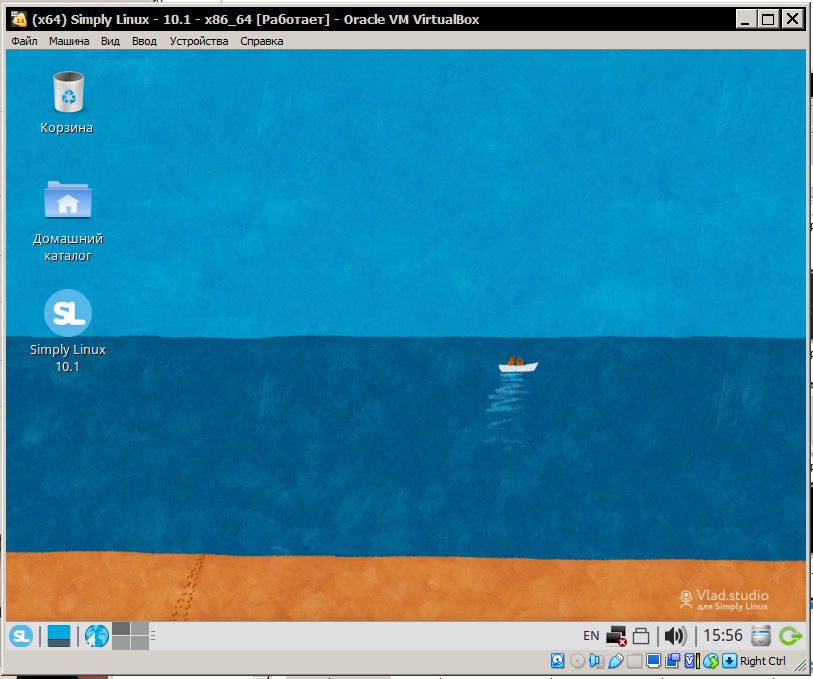813x679 pixels.
Task: Click the 15:56 panel clock
Action: coord(723,635)
